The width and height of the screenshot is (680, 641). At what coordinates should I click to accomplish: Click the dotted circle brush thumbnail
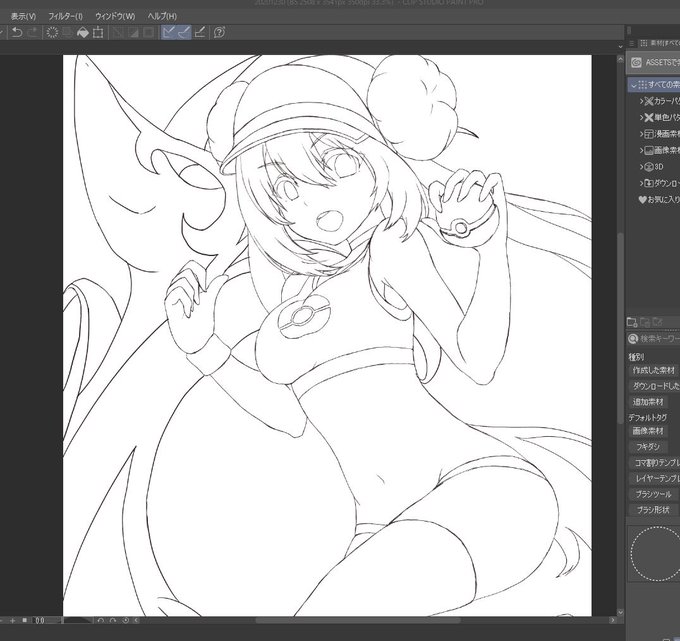(x=654, y=553)
